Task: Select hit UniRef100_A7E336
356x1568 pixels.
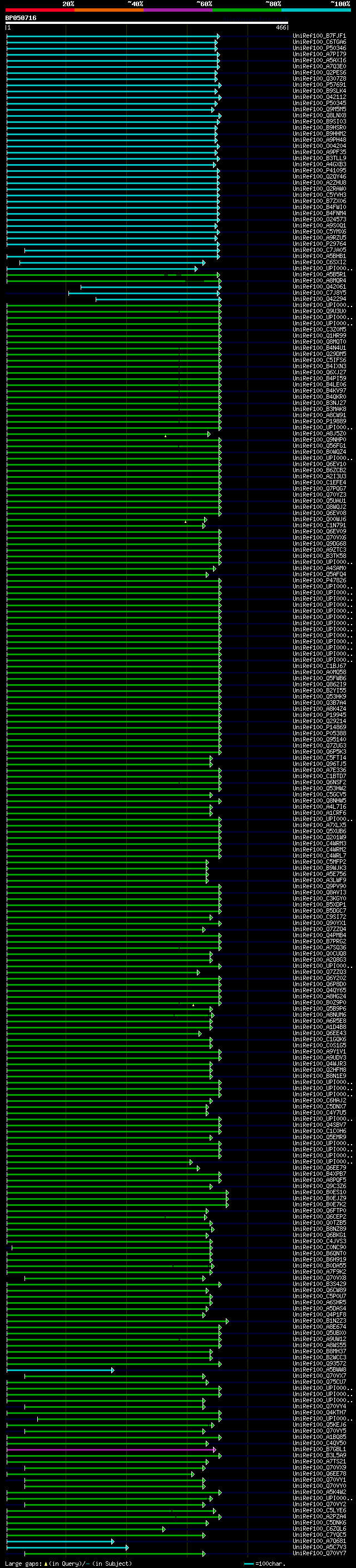Action: tap(319, 770)
